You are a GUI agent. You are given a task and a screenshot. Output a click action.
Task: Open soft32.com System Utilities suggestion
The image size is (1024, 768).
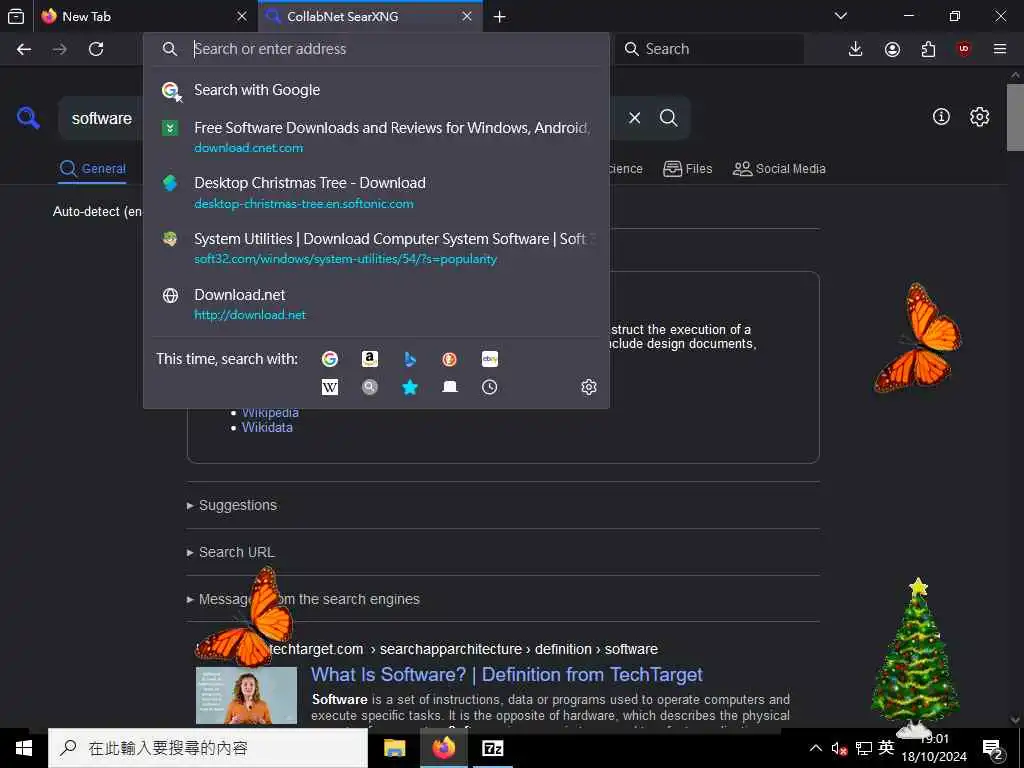point(376,248)
